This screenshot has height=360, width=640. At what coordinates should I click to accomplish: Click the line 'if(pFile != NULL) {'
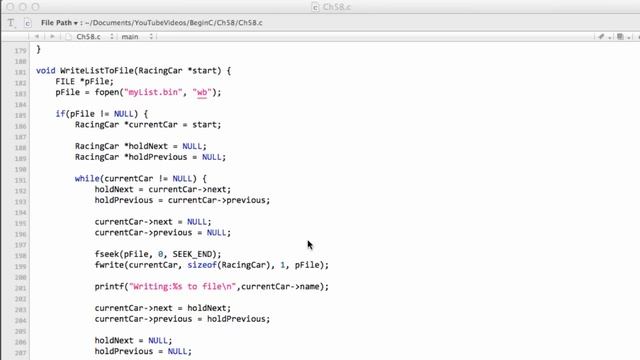click(x=102, y=114)
